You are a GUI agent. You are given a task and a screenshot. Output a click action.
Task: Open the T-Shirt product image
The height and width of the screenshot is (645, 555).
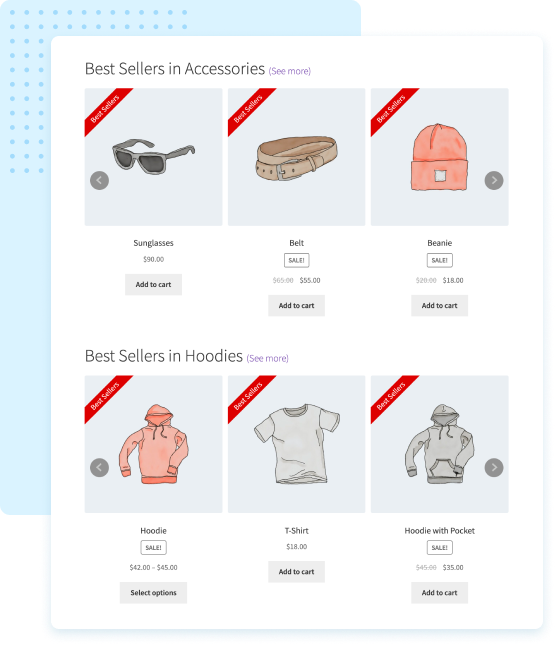296,444
